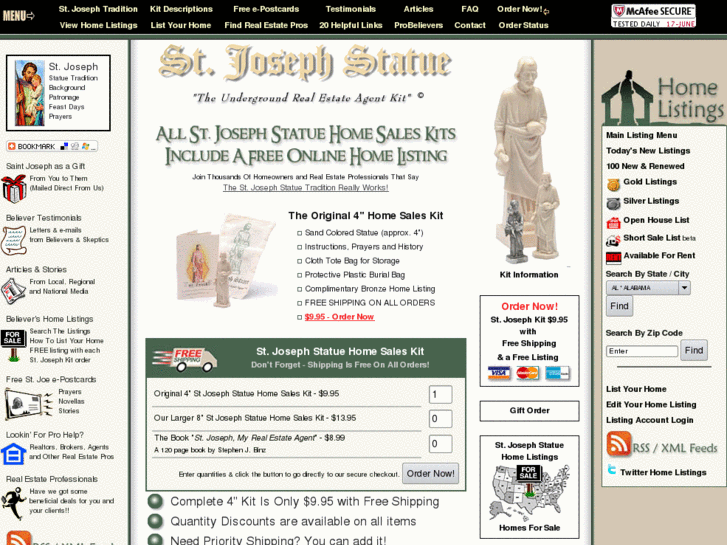Viewport: 727px width, 545px height.
Task: Open 20 Helpful Links menu item
Action: coord(351,25)
